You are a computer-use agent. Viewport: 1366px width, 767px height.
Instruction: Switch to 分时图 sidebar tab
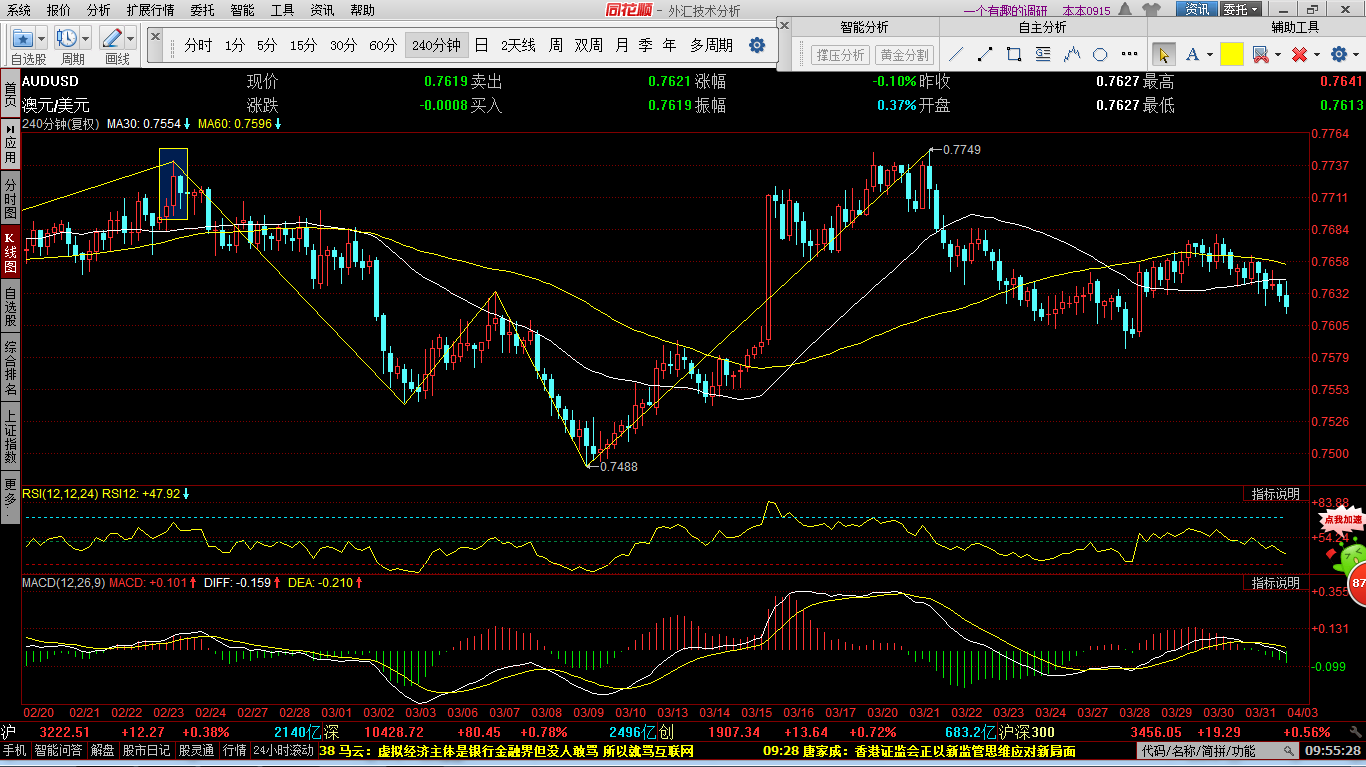[10, 199]
